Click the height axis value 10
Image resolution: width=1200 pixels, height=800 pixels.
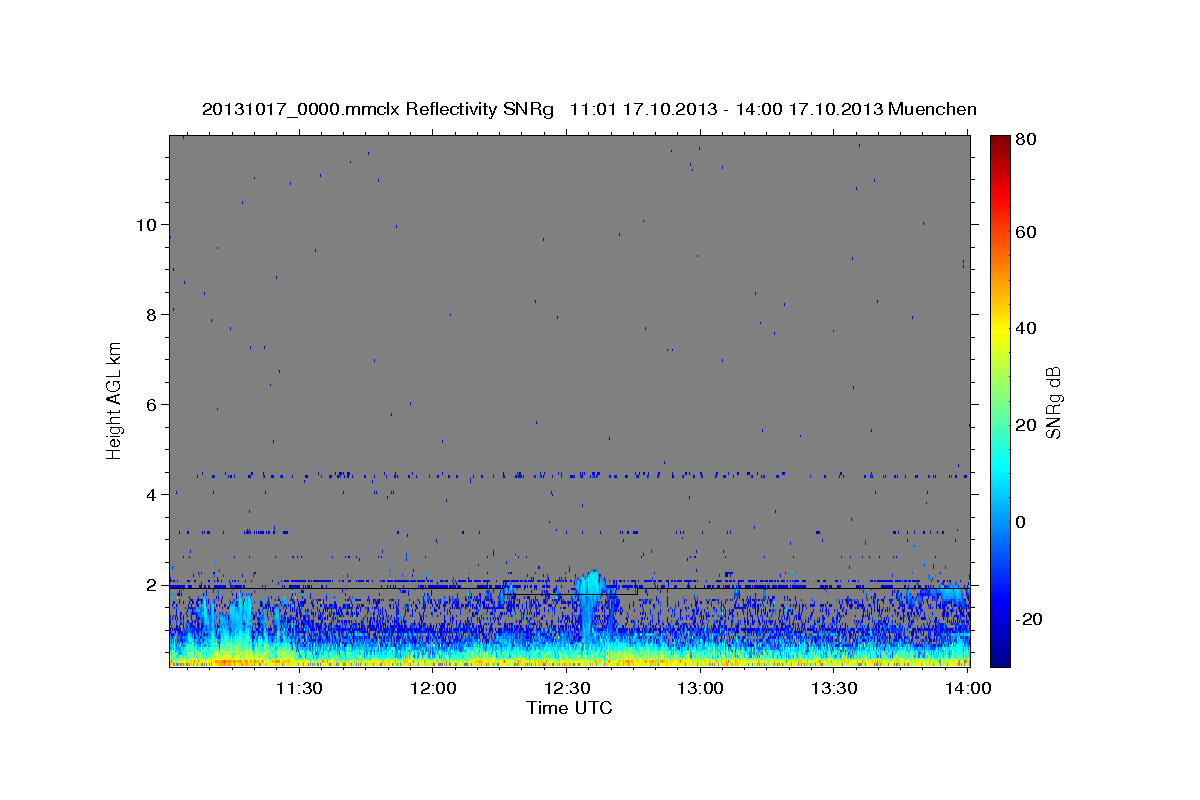[145, 224]
